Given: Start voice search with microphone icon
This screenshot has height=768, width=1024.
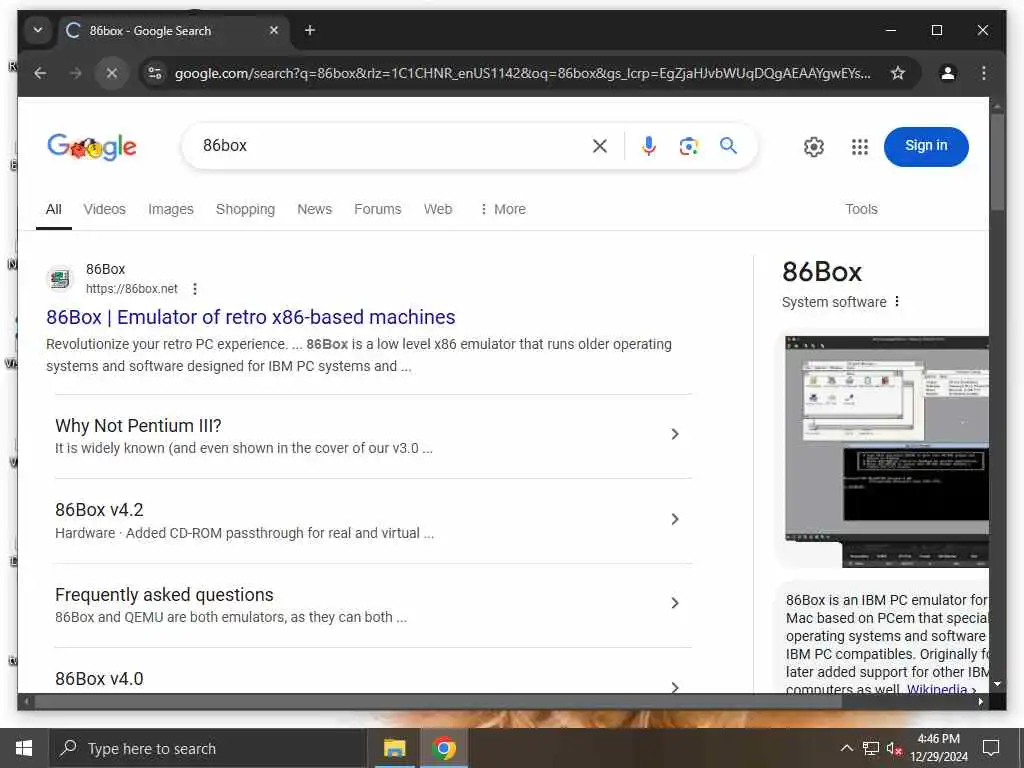Looking at the screenshot, I should [648, 146].
